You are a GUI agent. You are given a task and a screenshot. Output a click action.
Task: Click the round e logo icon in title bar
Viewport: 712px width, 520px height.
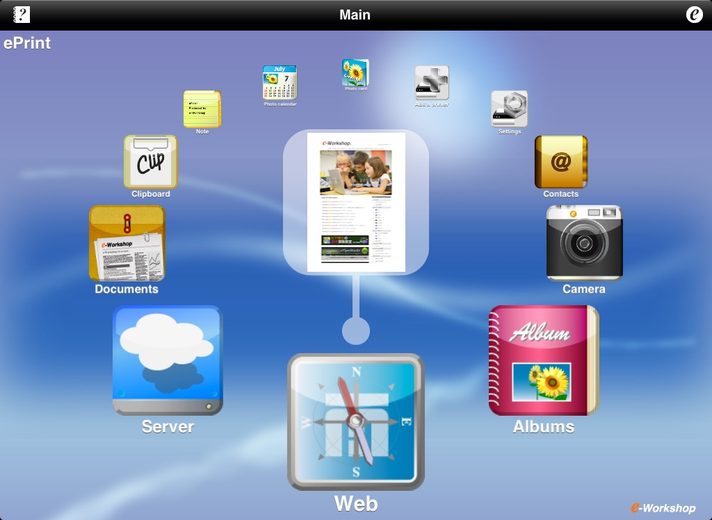[x=694, y=15]
